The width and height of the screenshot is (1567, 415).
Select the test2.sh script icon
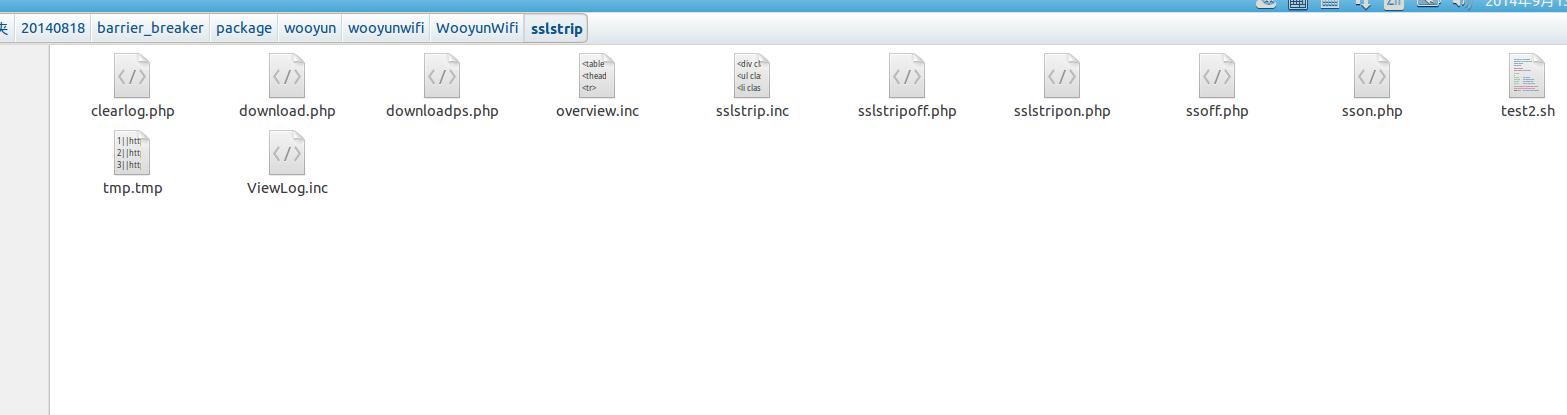point(1527,76)
